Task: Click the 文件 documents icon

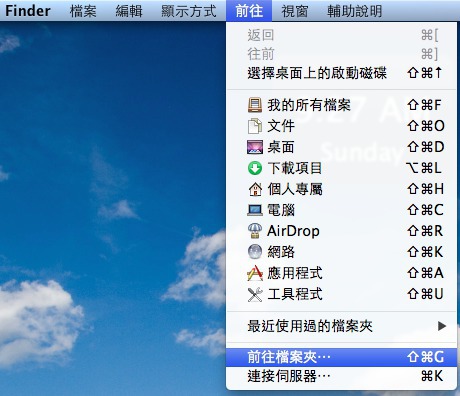Action: (255, 126)
